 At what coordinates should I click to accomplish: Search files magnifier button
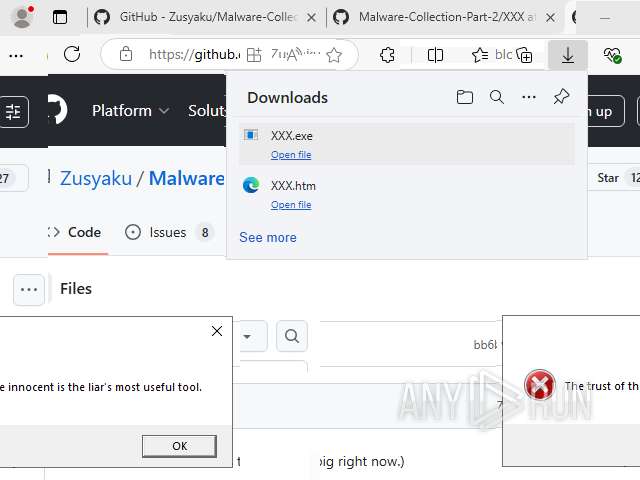coord(292,336)
